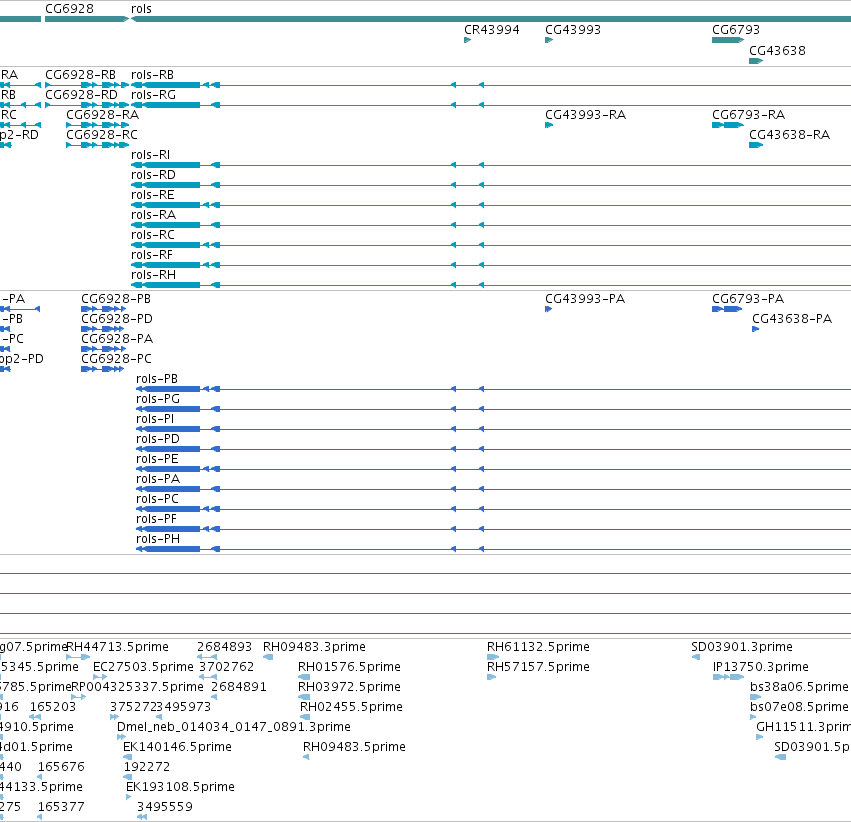The height and width of the screenshot is (822, 851).
Task: Select the 3495559 feature label
Action: [x=165, y=808]
